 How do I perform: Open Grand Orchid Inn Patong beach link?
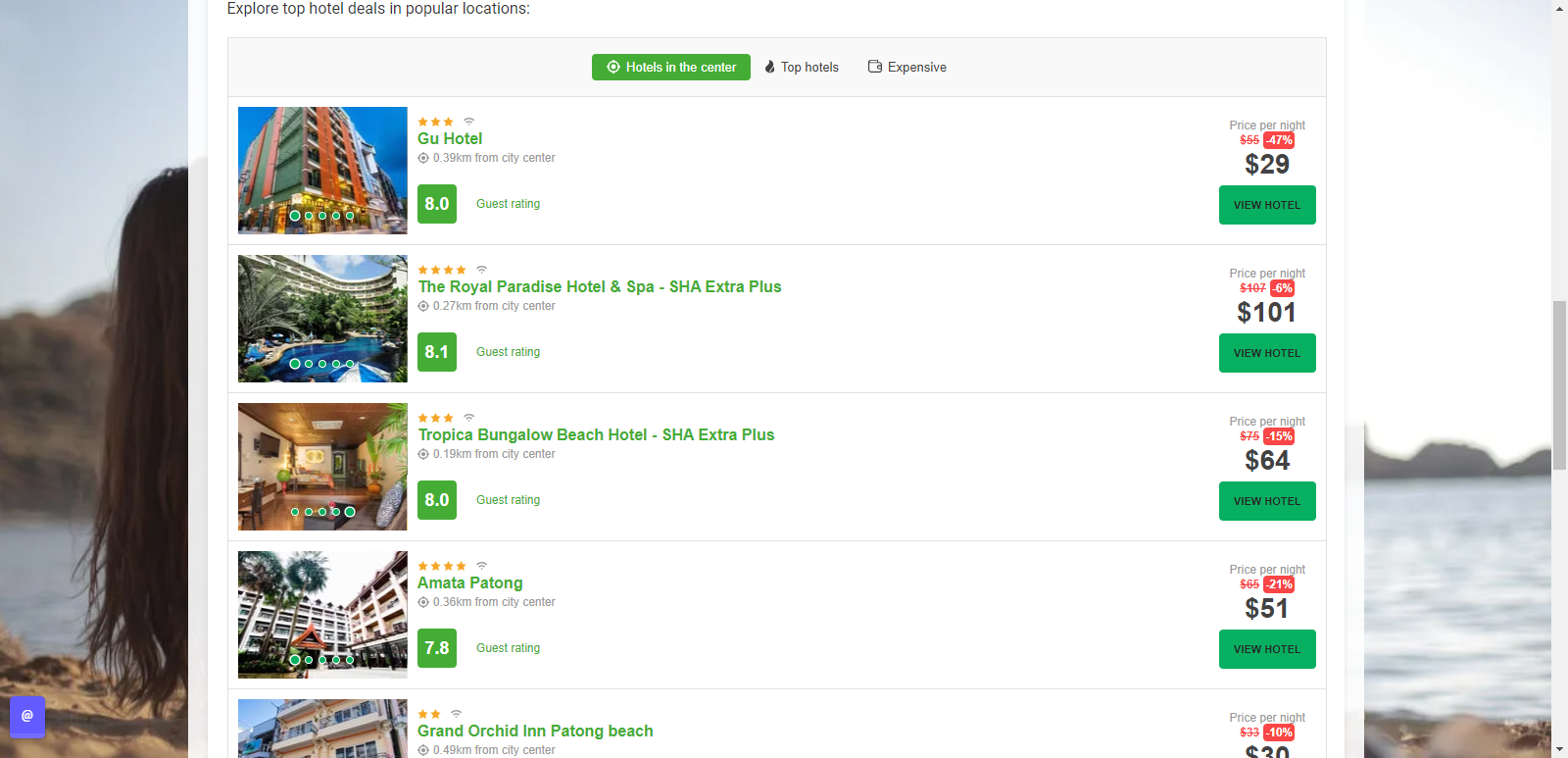click(x=535, y=732)
